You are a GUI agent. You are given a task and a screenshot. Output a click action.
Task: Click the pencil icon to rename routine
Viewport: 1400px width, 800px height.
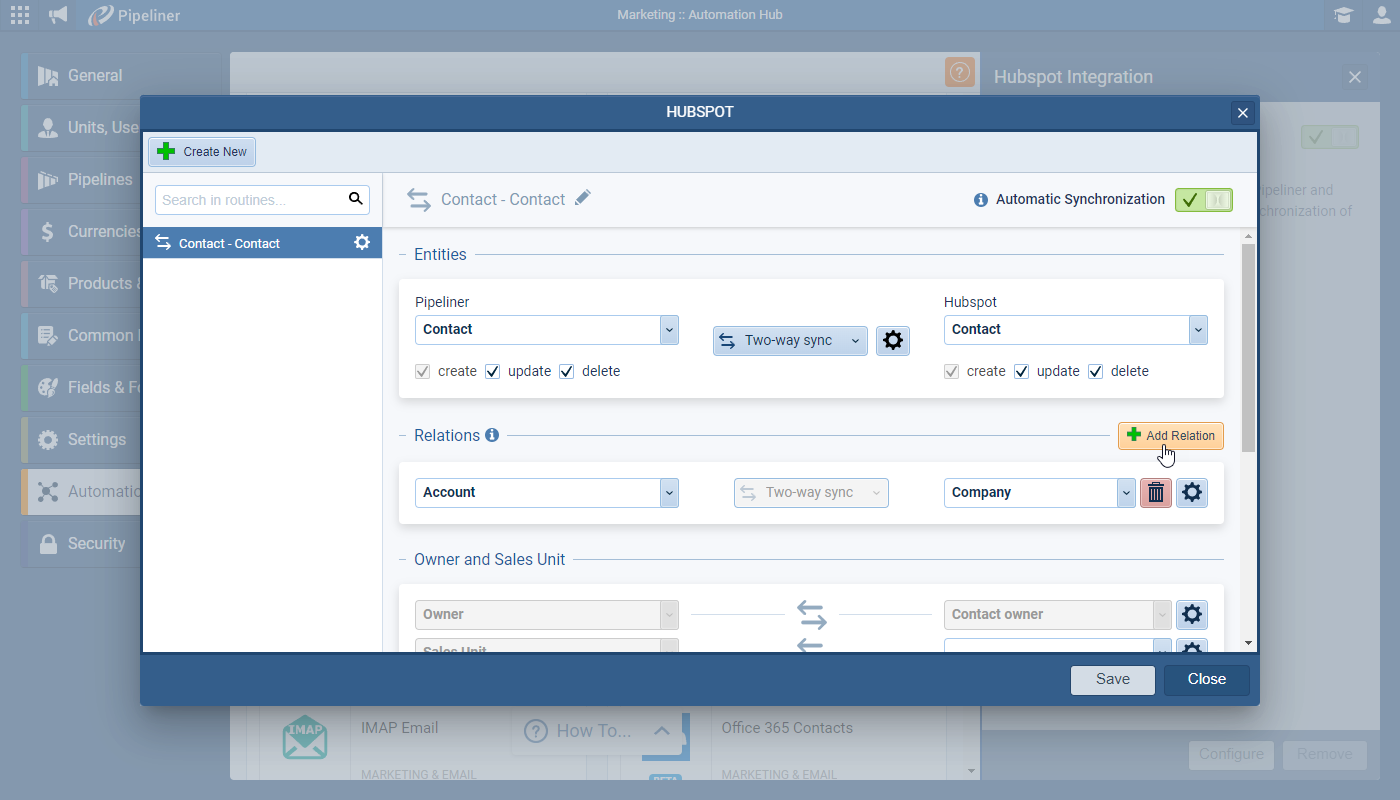click(x=583, y=198)
